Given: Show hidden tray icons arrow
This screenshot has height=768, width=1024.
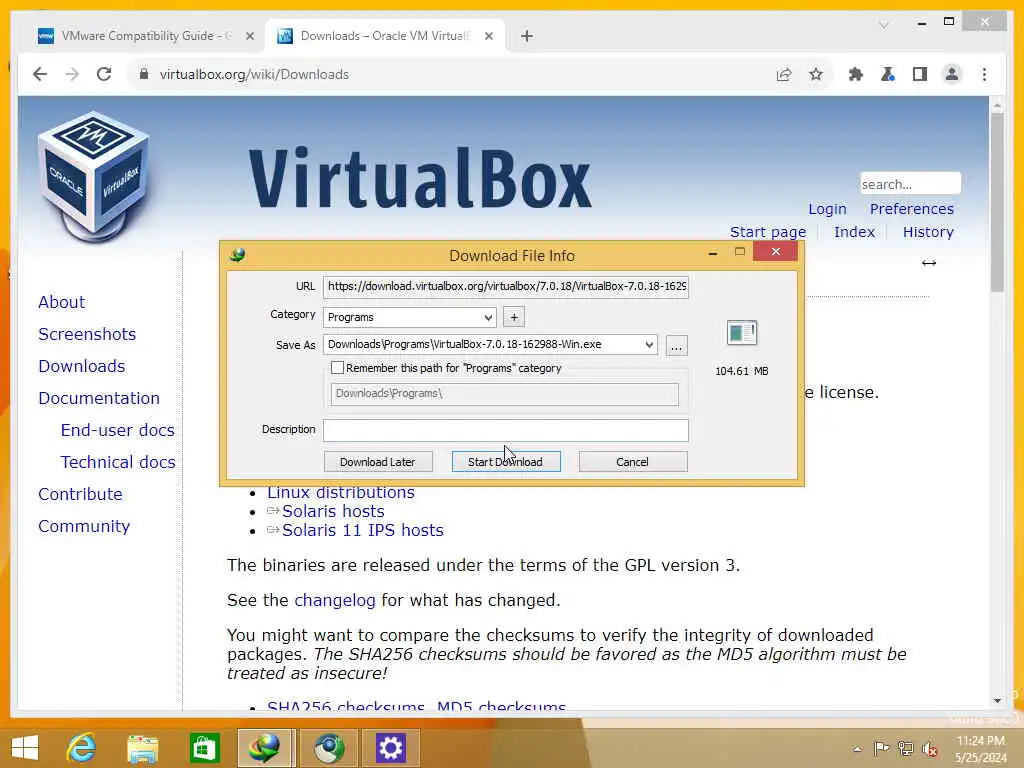Looking at the screenshot, I should point(857,748).
